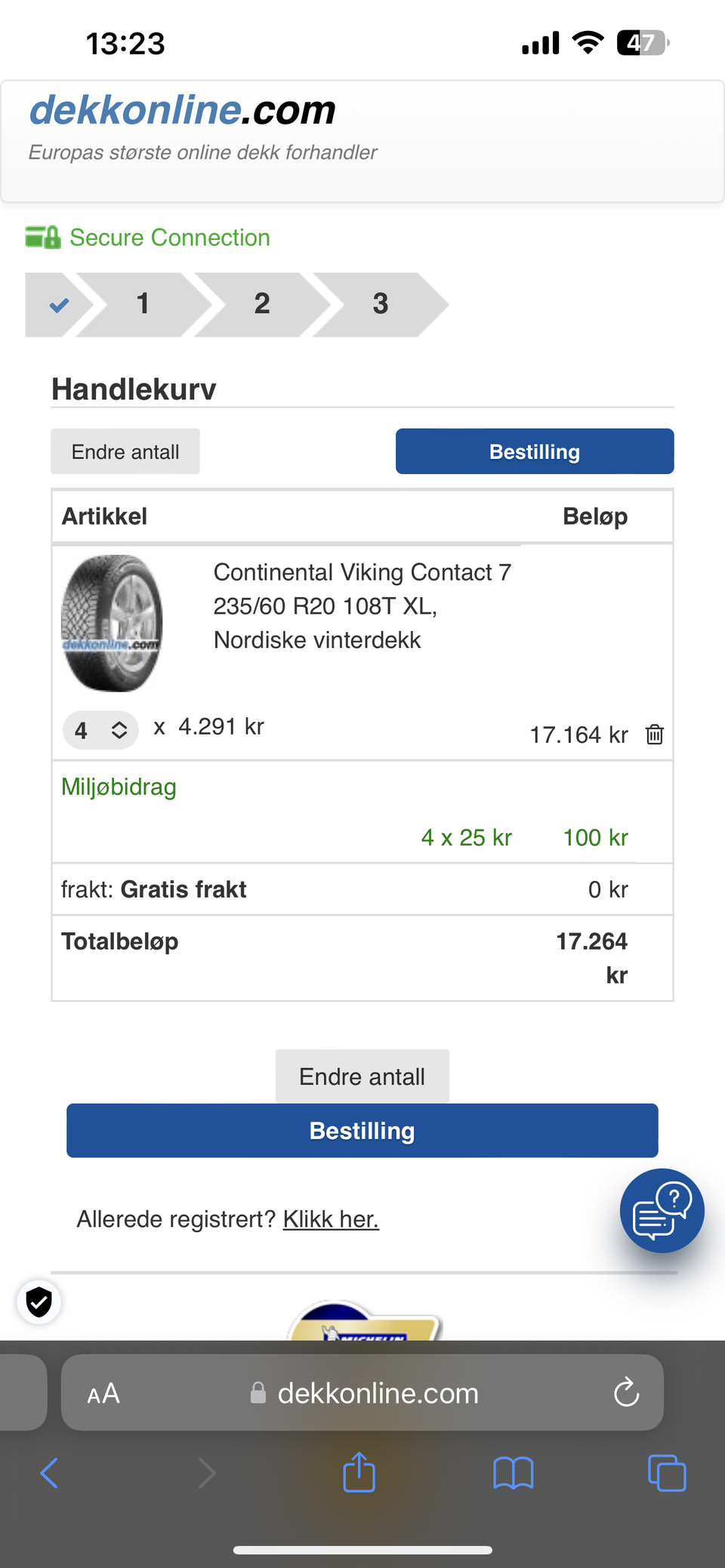Open the help chat bubble
The image size is (725, 1568).
click(662, 1210)
